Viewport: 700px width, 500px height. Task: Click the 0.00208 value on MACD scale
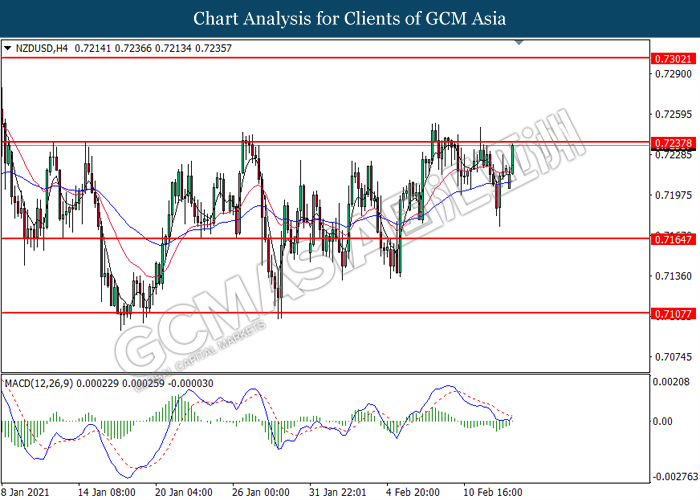(671, 383)
